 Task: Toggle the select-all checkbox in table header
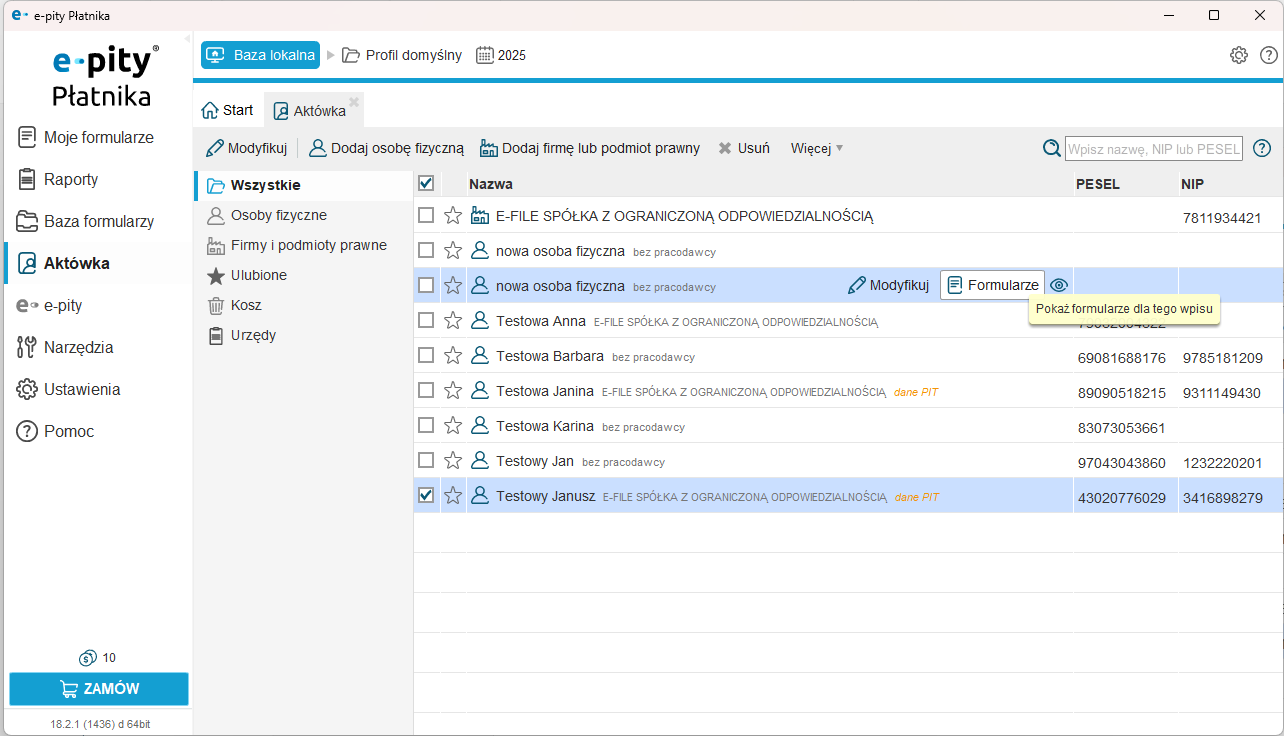(x=426, y=183)
